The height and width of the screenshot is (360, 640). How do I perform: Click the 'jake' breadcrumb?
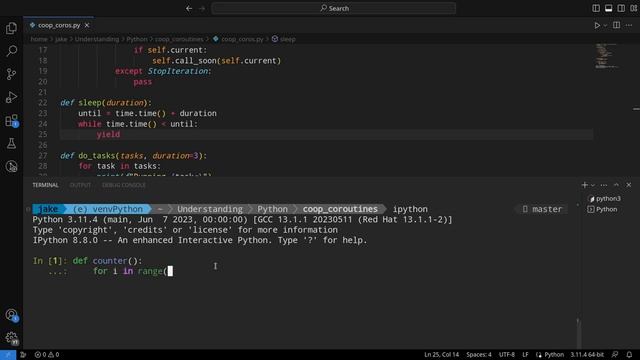tap(61, 39)
